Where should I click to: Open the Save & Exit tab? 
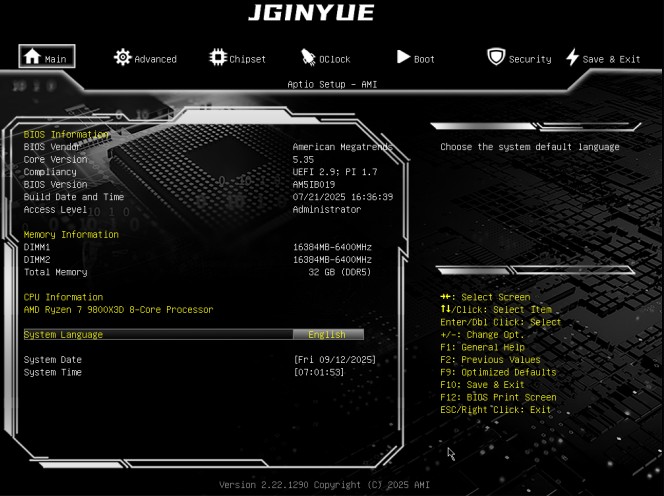point(611,59)
